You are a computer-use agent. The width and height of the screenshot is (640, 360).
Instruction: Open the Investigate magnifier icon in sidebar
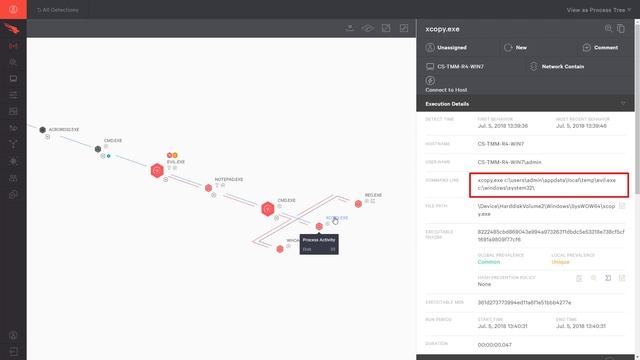pyautogui.click(x=13, y=62)
